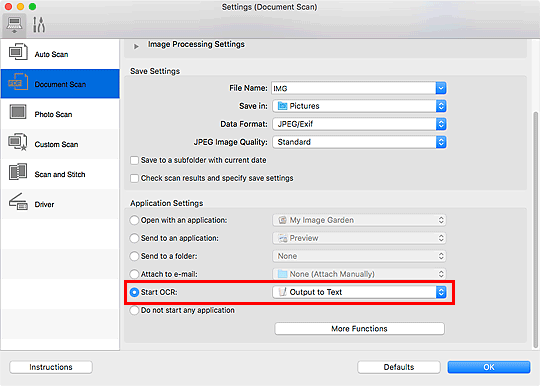
Task: Click the settings pane vertical scrollbar
Action: coord(535,230)
